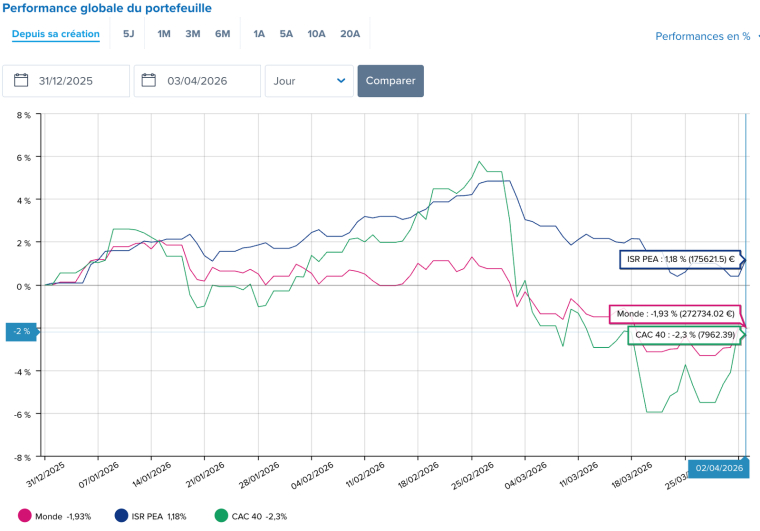Select the Depuis sa création tab
The image size is (760, 531).
click(x=56, y=34)
